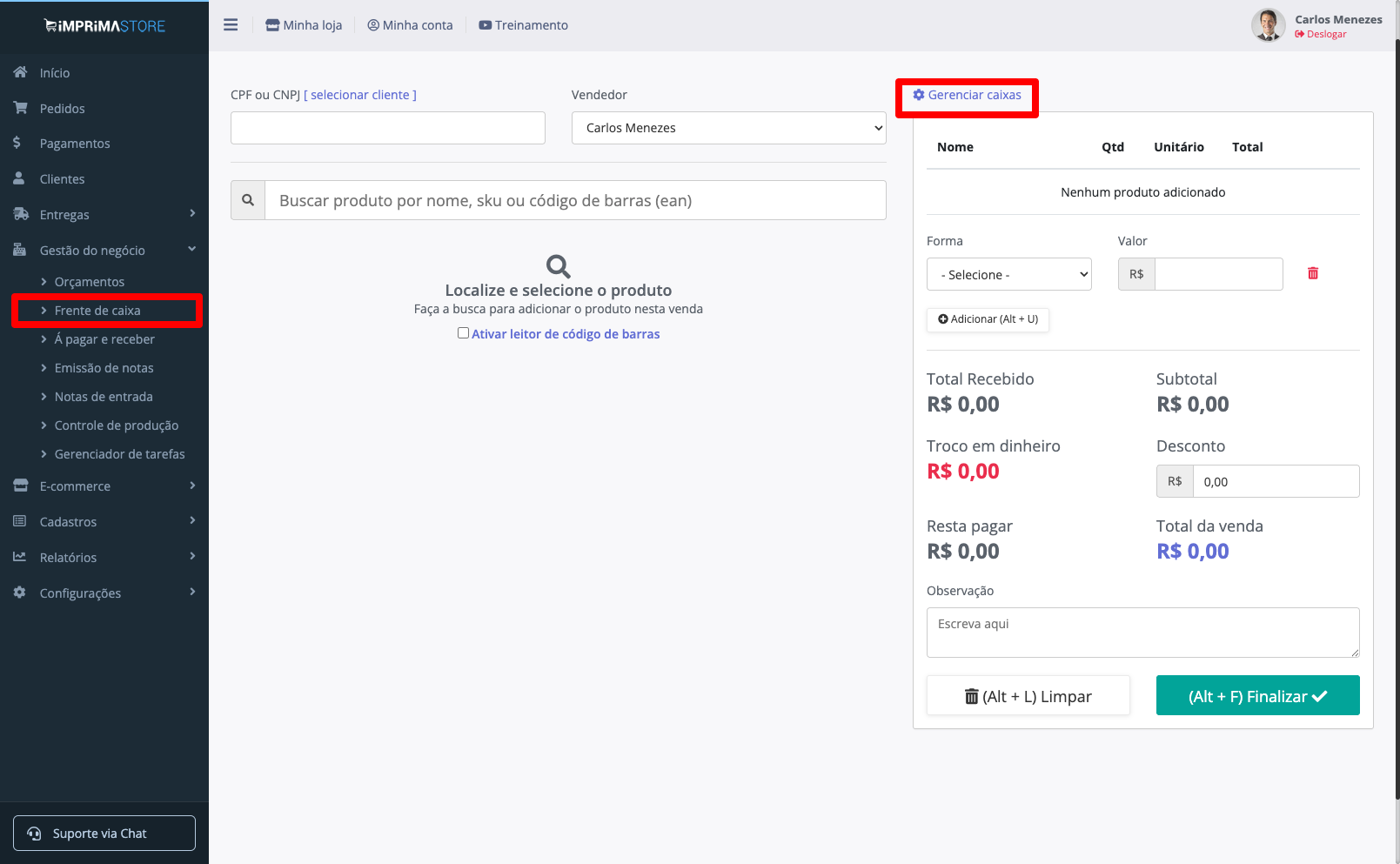This screenshot has height=864, width=1400.
Task: Click the Entregas truck icon
Action: click(21, 214)
